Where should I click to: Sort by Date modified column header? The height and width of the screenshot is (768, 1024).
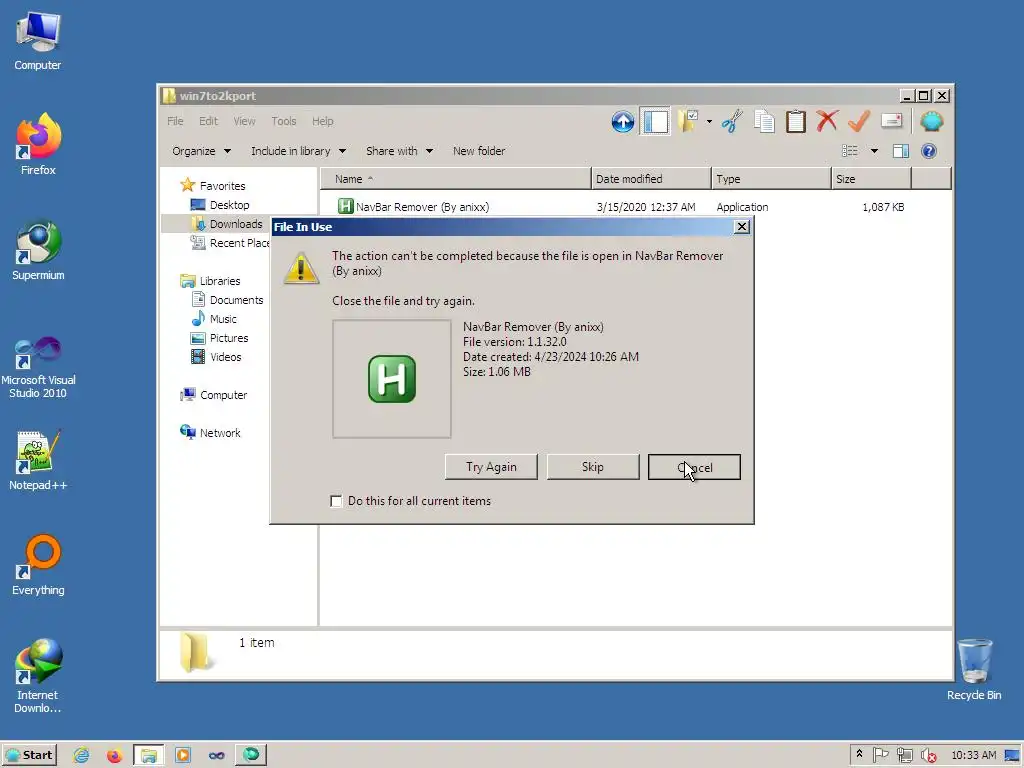(651, 179)
